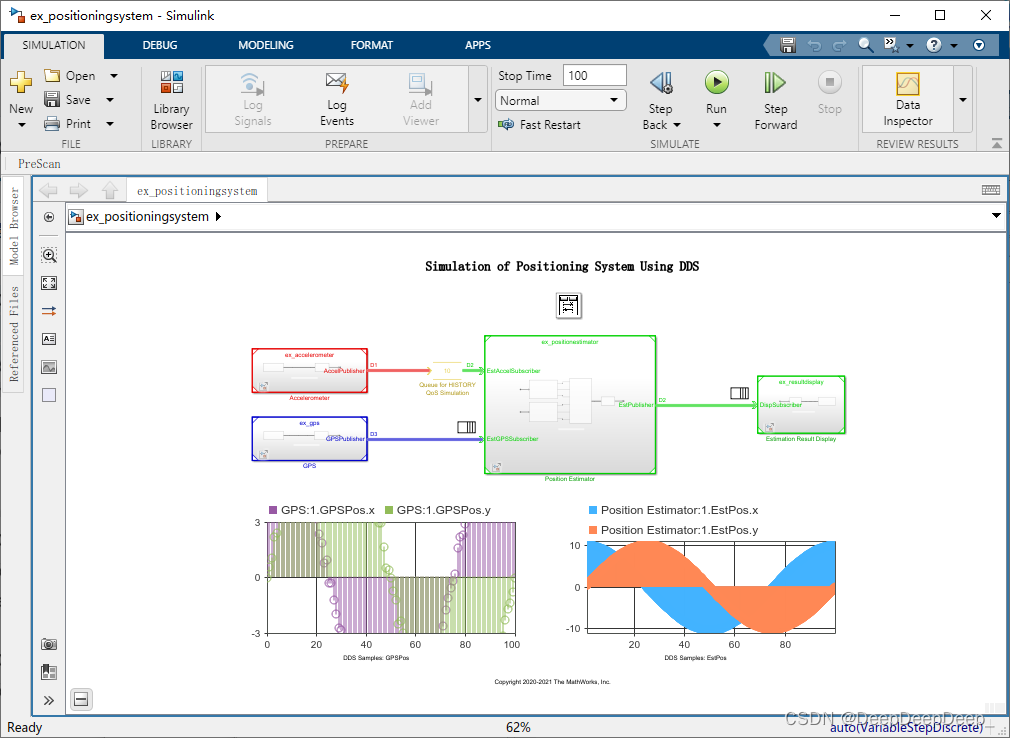Select the Queue for HISTORY QoS block
Viewport: 1010px width, 738px height.
tap(447, 371)
